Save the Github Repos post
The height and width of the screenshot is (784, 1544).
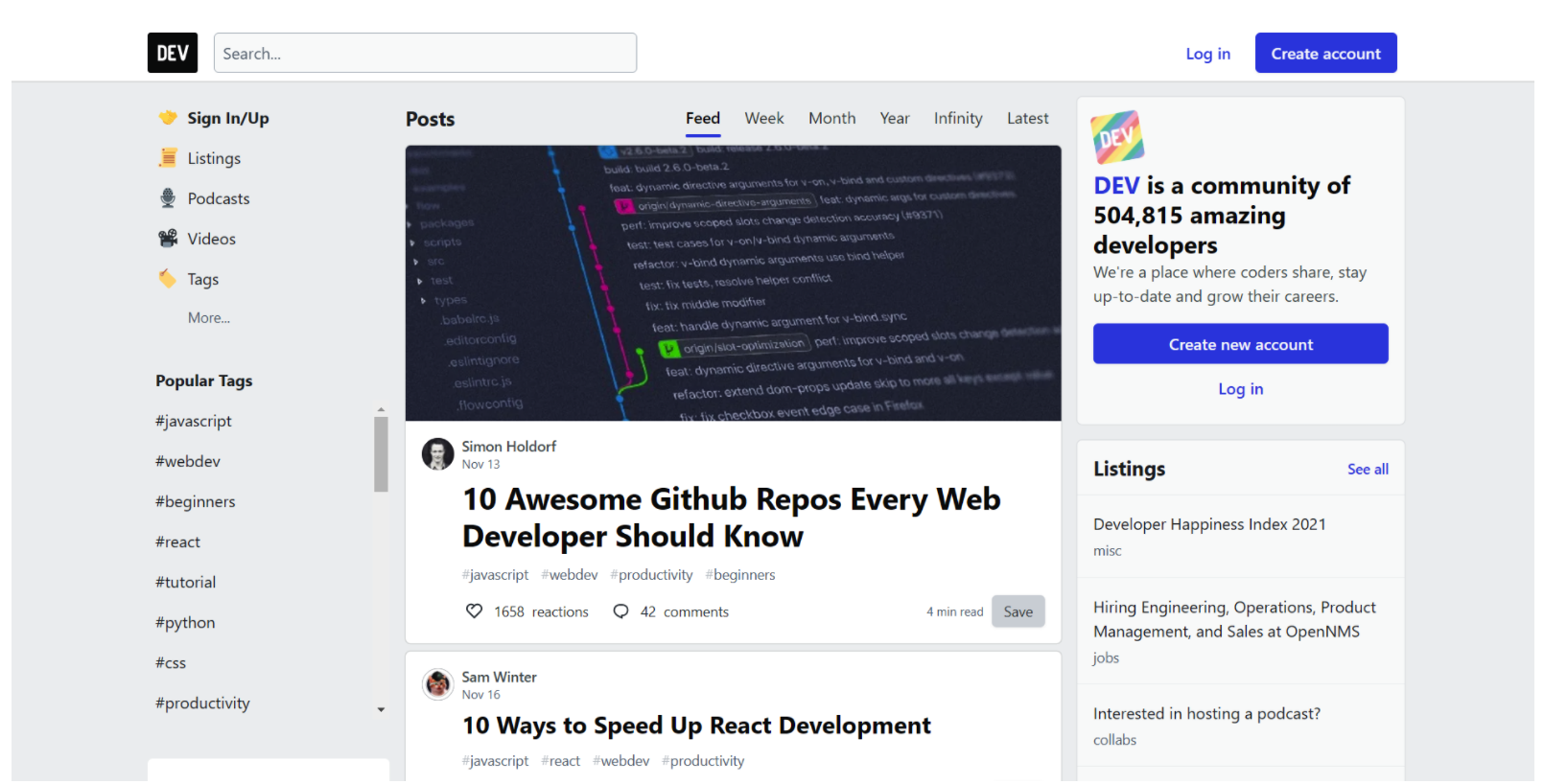[1018, 611]
